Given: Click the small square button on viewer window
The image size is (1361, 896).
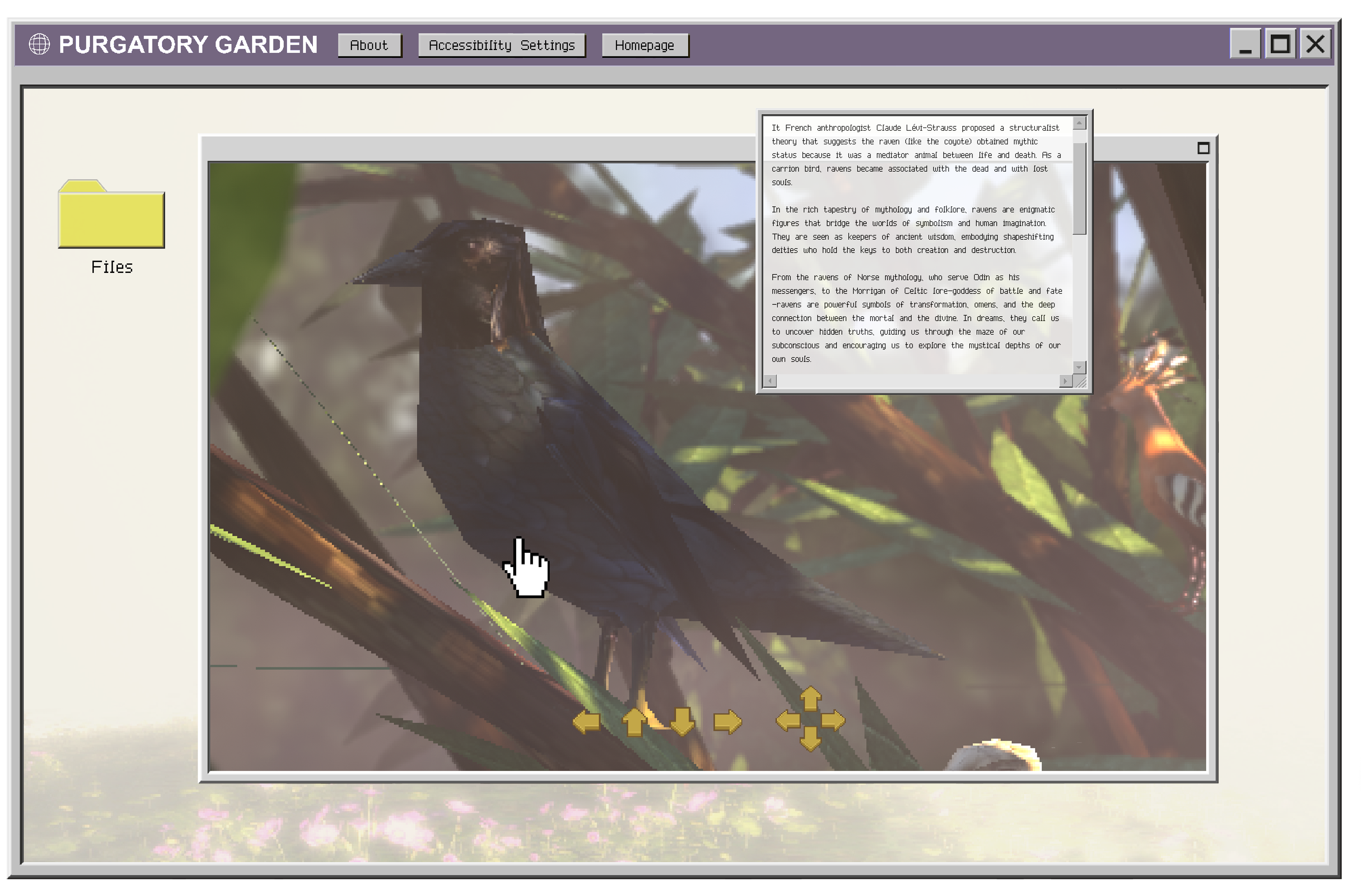Looking at the screenshot, I should pos(1203,148).
